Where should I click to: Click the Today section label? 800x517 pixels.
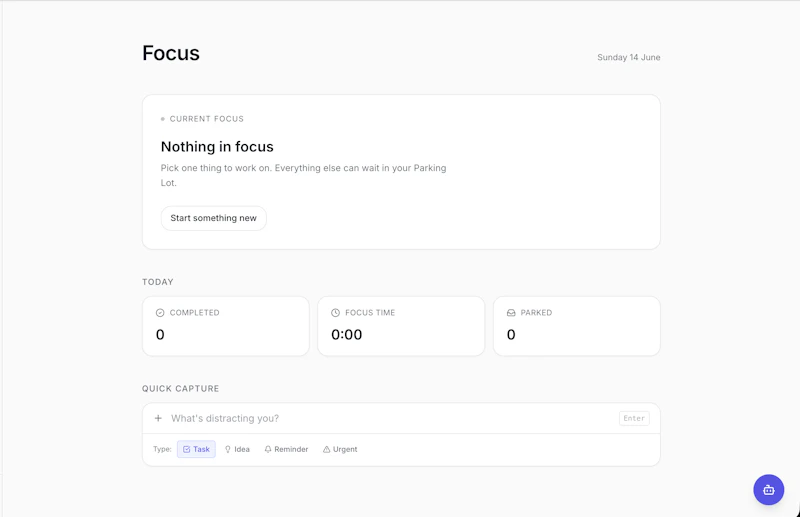[158, 282]
